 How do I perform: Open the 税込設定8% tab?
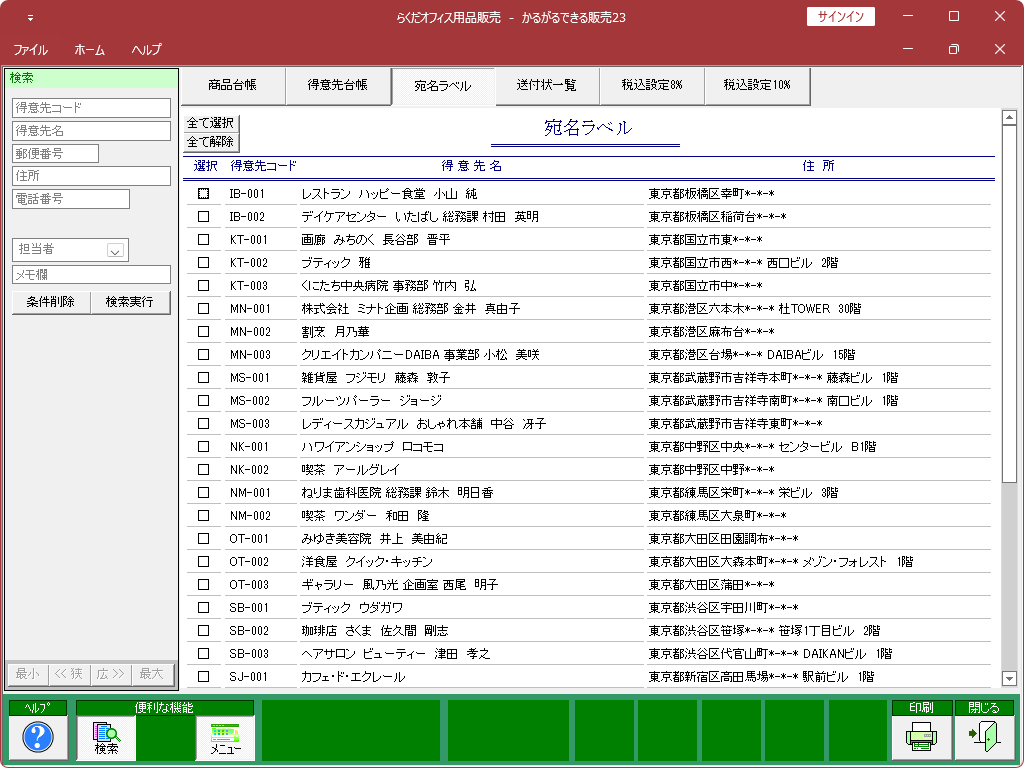coord(652,86)
